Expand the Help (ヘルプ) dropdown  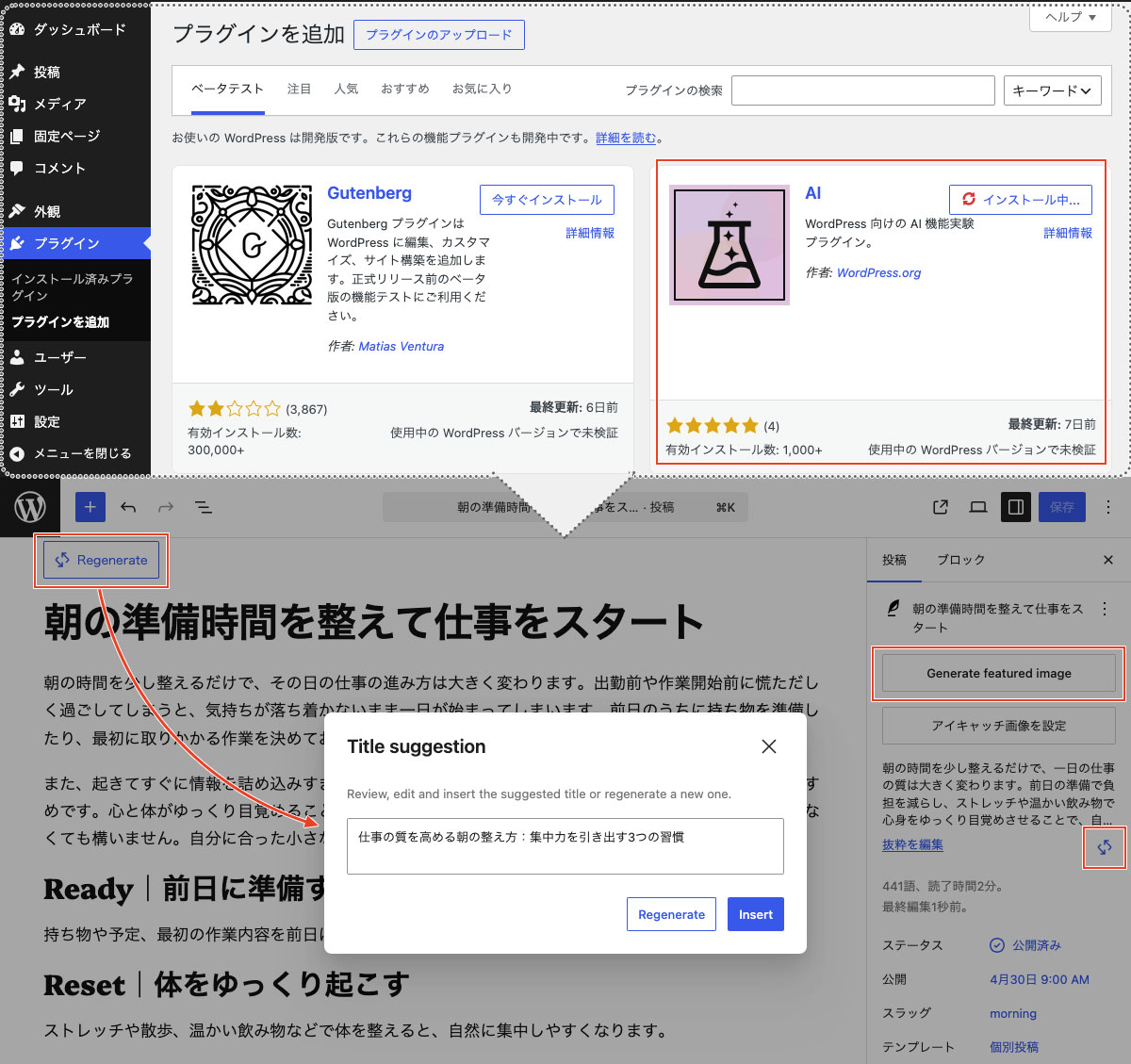[1071, 17]
